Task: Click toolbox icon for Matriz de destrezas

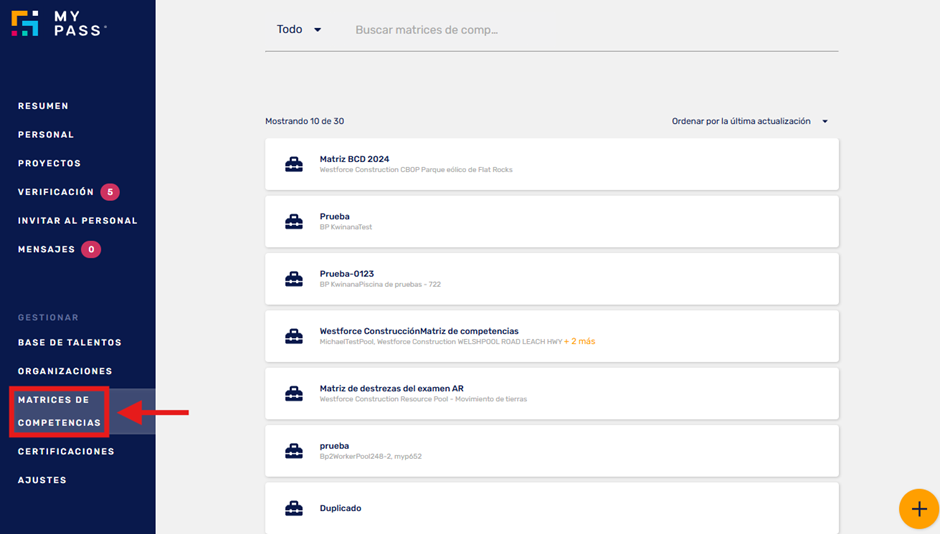Action: [294, 394]
